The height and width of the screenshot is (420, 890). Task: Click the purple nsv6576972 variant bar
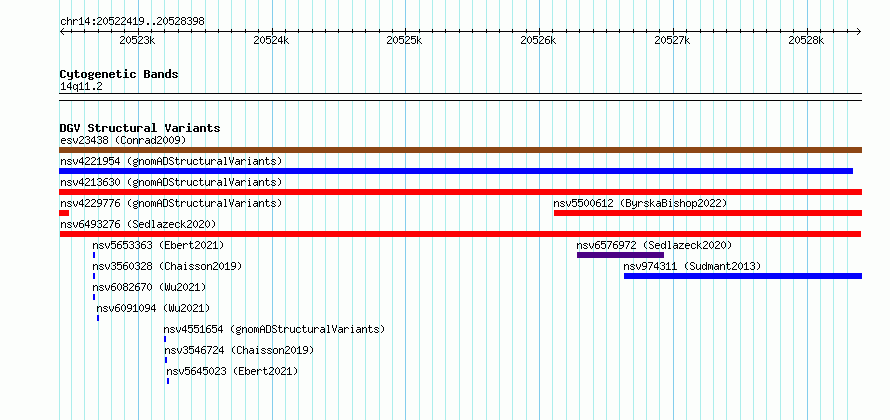coord(620,255)
